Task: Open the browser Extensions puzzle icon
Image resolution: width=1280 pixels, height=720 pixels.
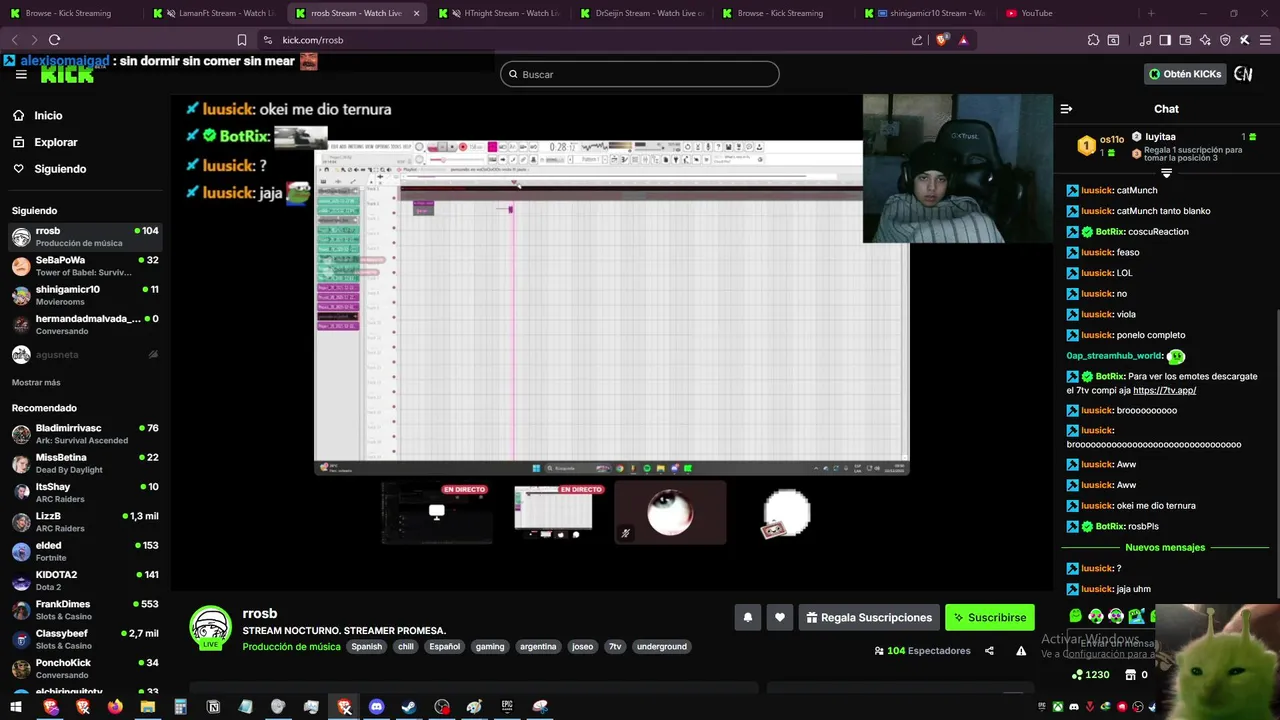Action: pos(1093,40)
